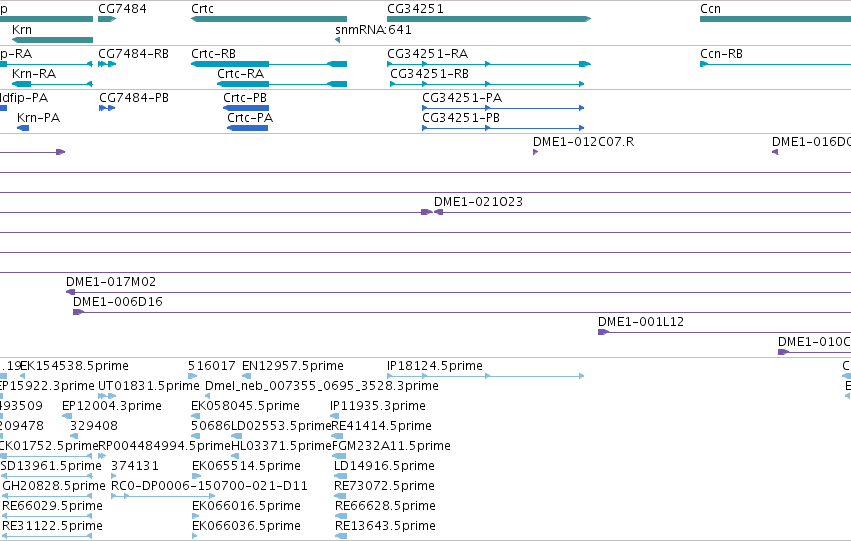Select the Crtc gene bar
The width and height of the screenshot is (851, 541).
coord(269,19)
